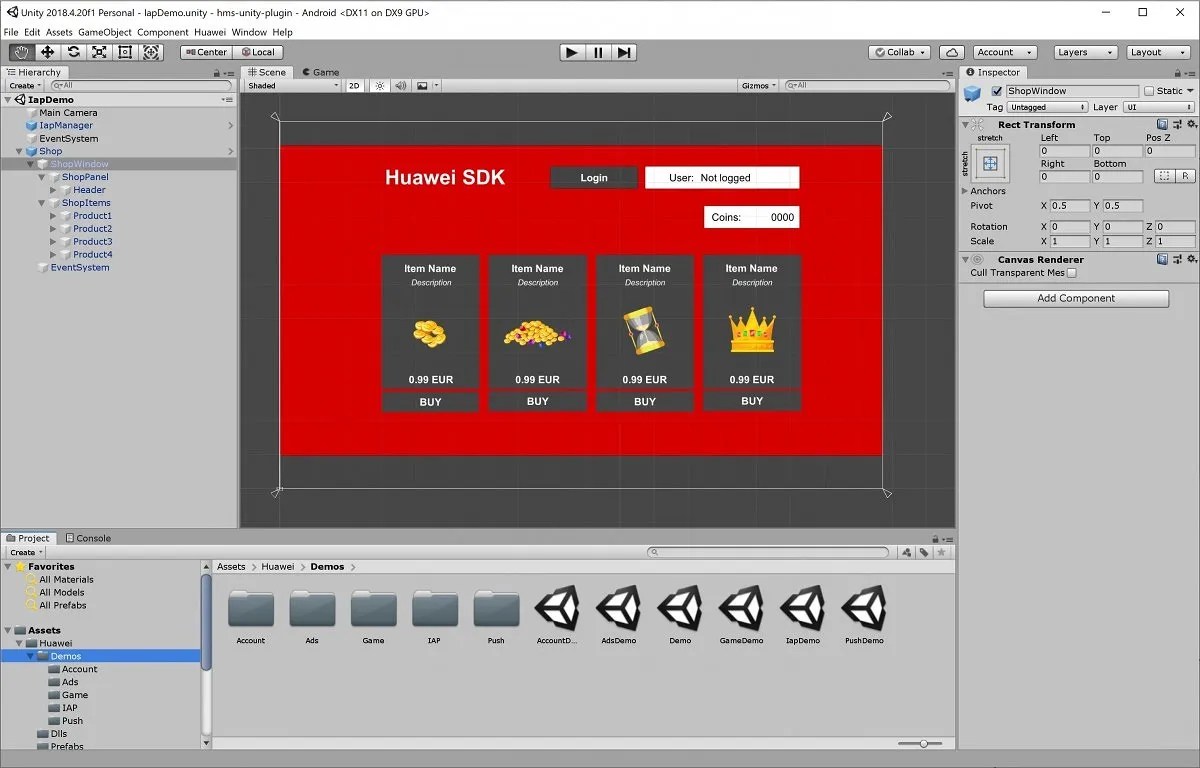Click the Add Component button
This screenshot has height=768, width=1200.
pos(1075,298)
